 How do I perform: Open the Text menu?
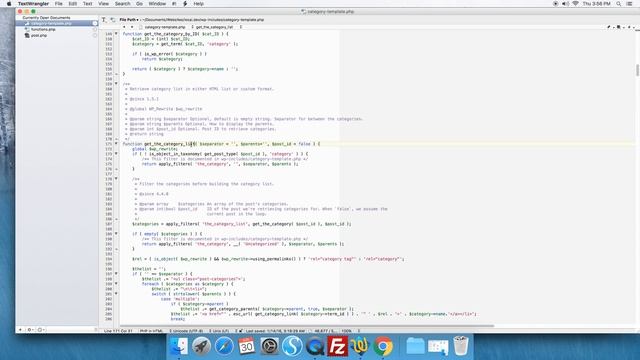[87, 4]
